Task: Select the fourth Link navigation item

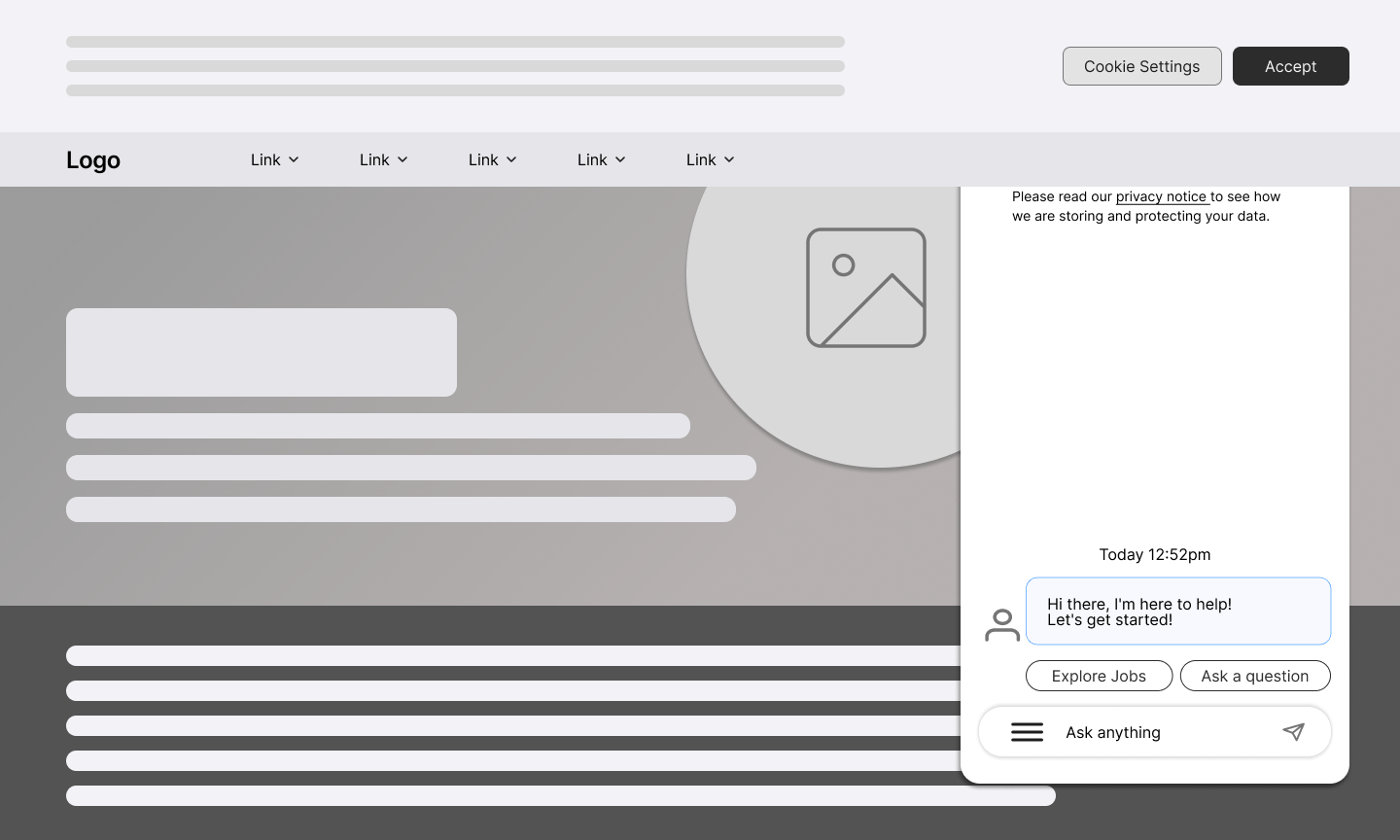Action: click(601, 159)
